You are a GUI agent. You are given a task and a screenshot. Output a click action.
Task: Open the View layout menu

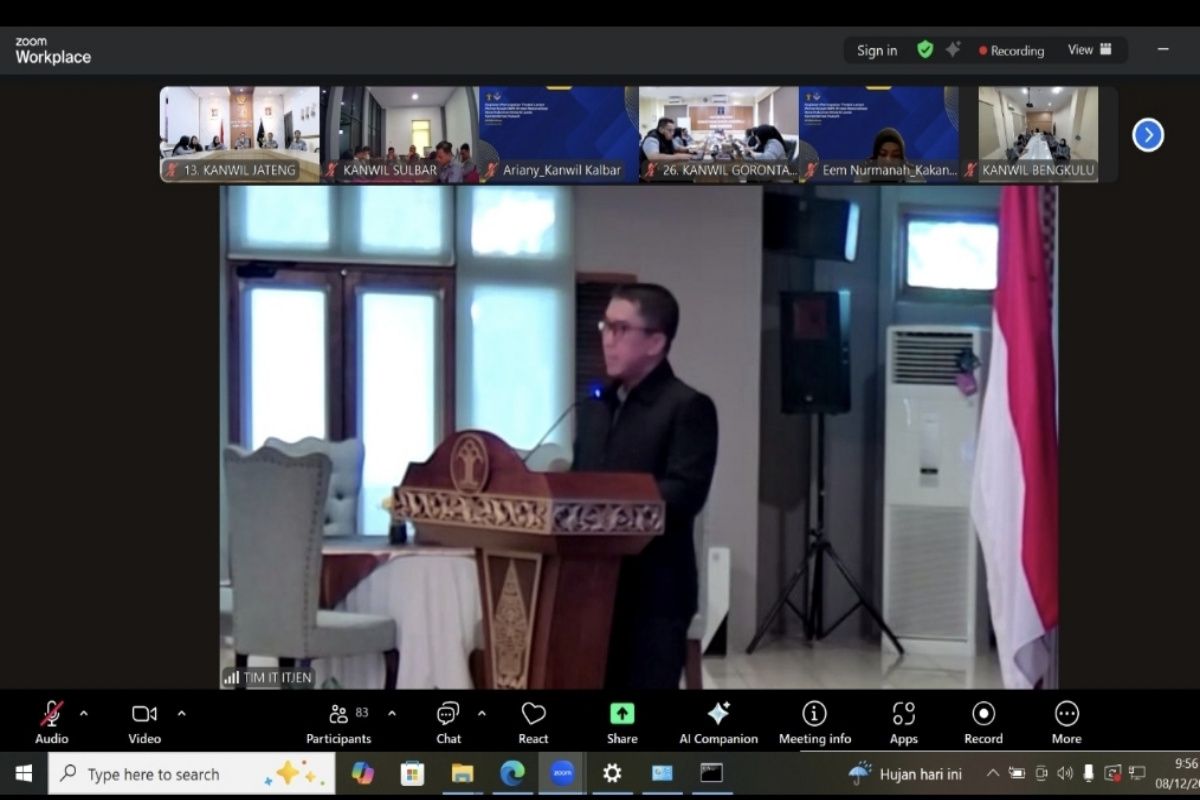coord(1089,49)
